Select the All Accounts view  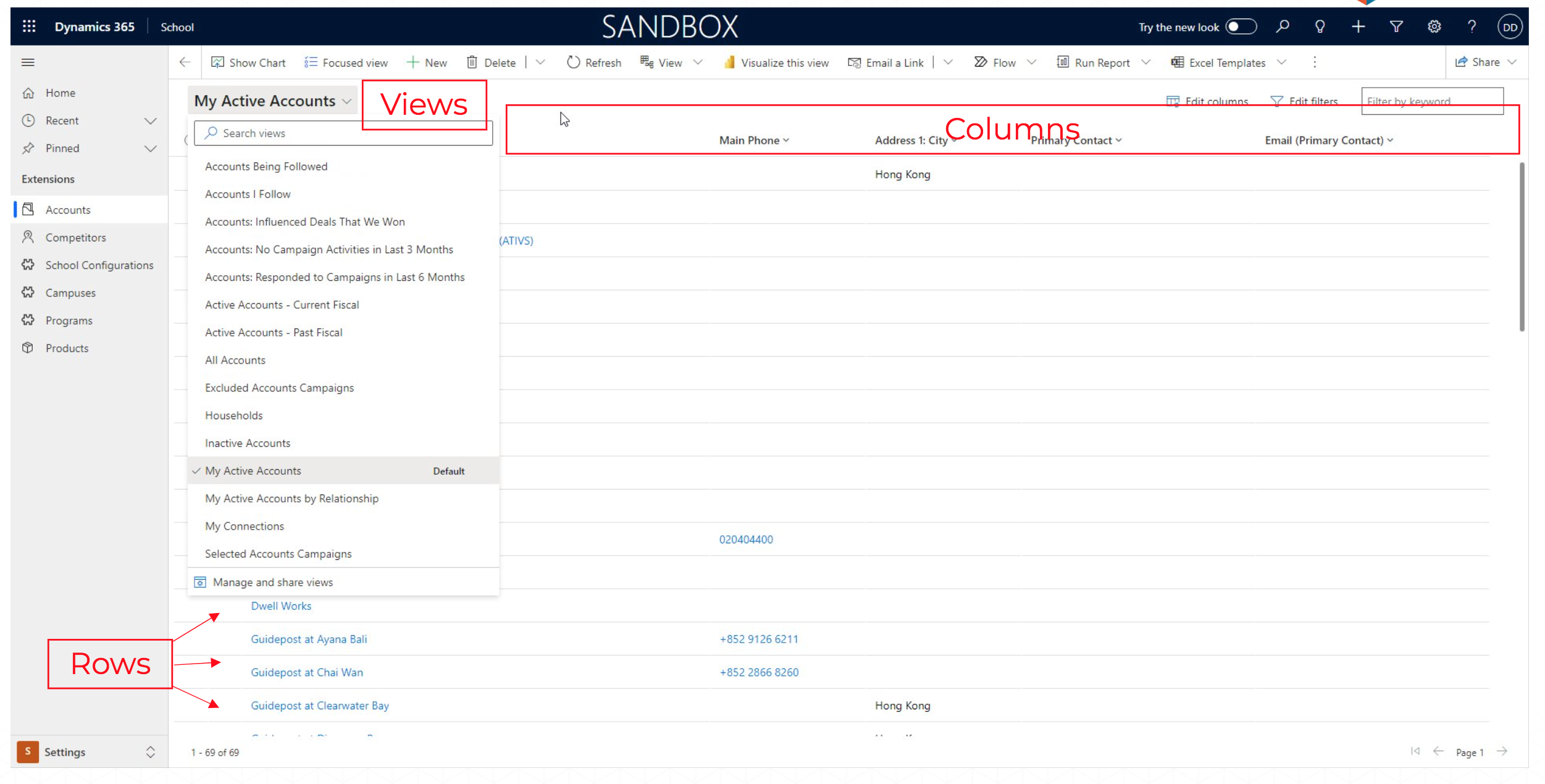235,360
